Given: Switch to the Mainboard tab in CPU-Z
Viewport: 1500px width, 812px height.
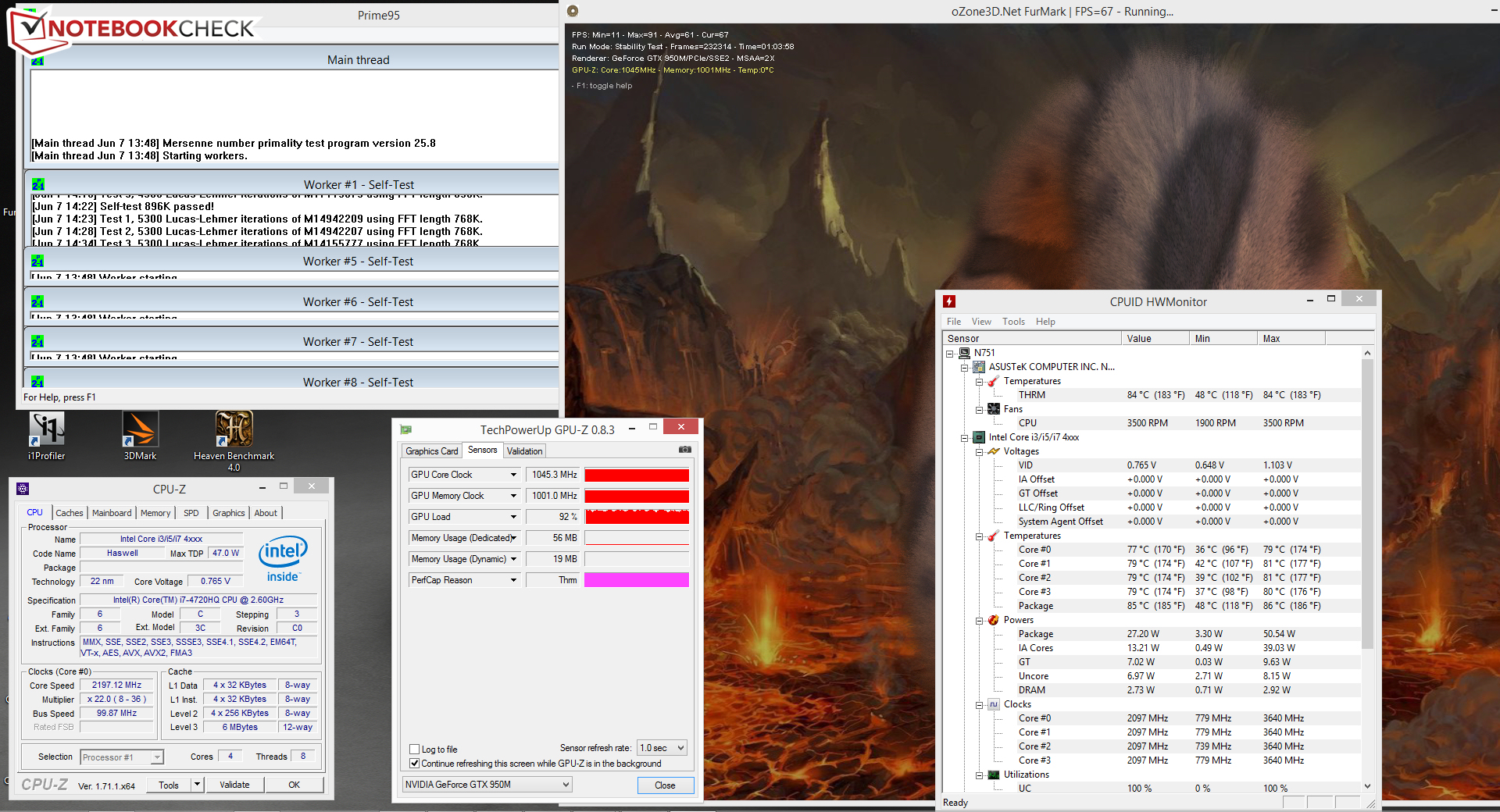Looking at the screenshot, I should pos(112,513).
